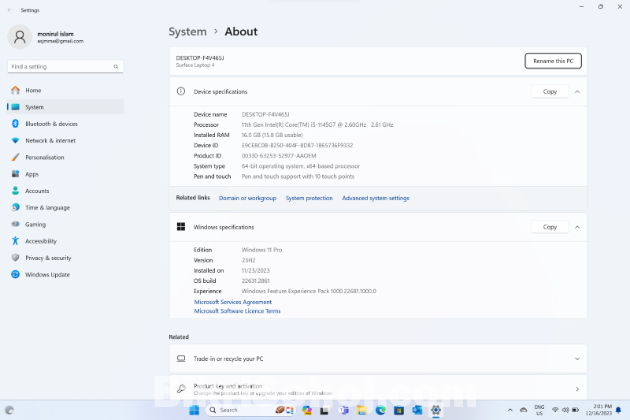Copy the Device specifications
The image size is (630, 420).
550,92
